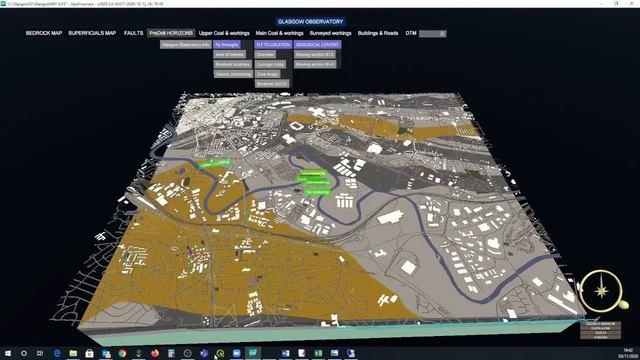This screenshot has width=640, height=360.
Task: Open the SUPERFICIALS MAP menu
Action: (92, 33)
